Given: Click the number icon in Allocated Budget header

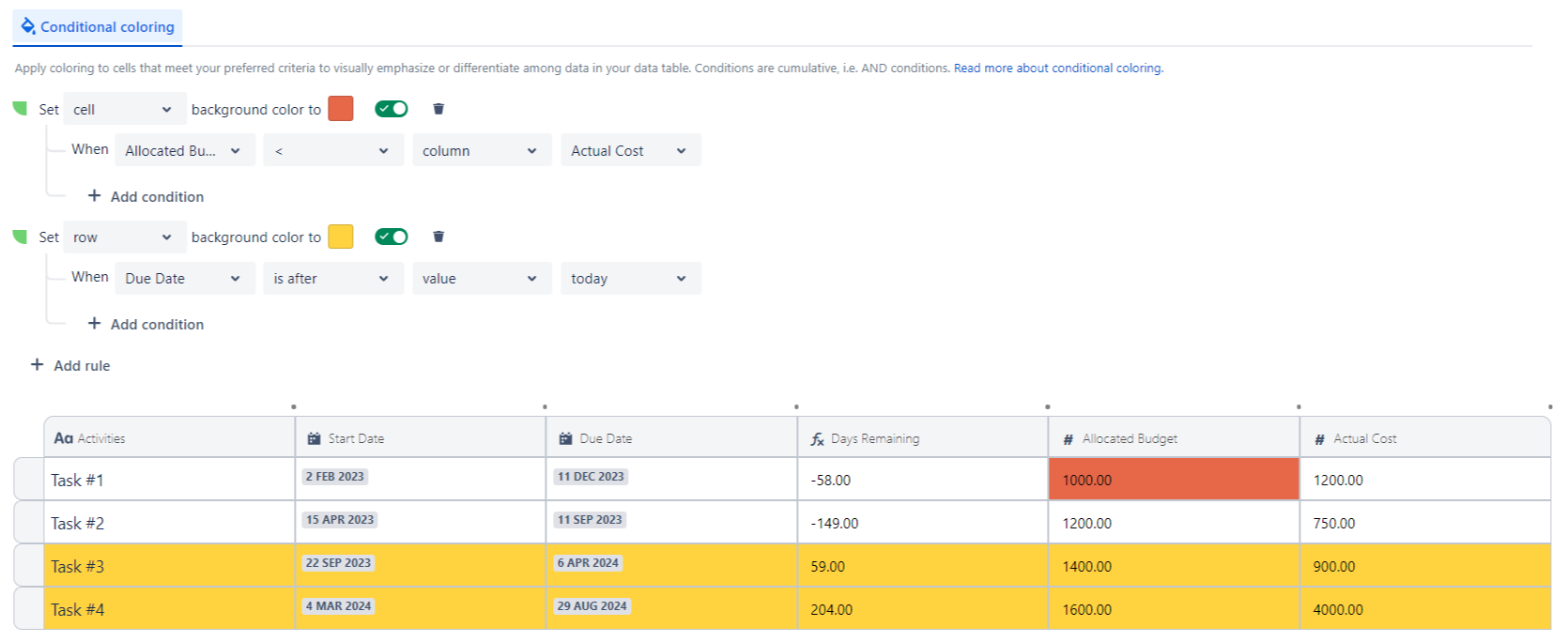Looking at the screenshot, I should pyautogui.click(x=1068, y=439).
